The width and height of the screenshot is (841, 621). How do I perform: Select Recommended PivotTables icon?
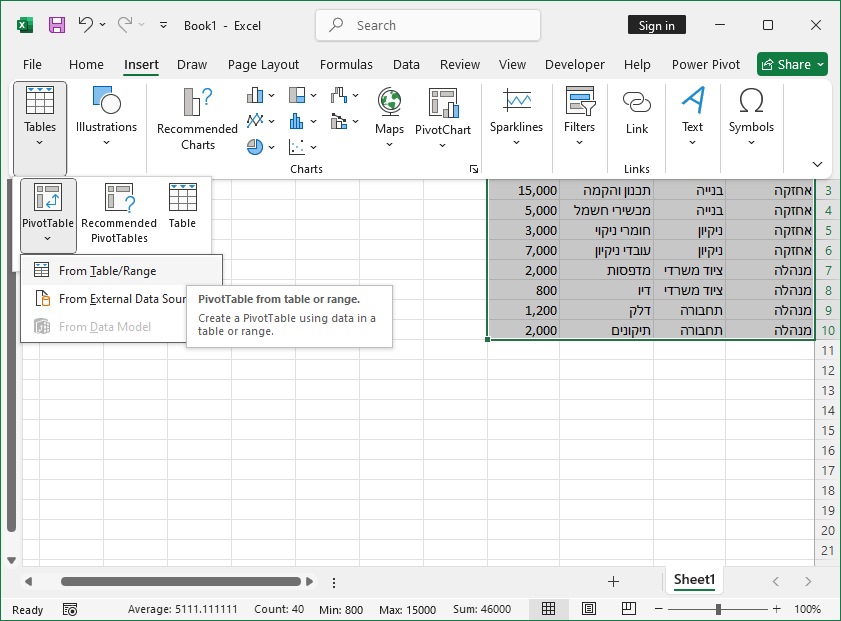click(119, 198)
